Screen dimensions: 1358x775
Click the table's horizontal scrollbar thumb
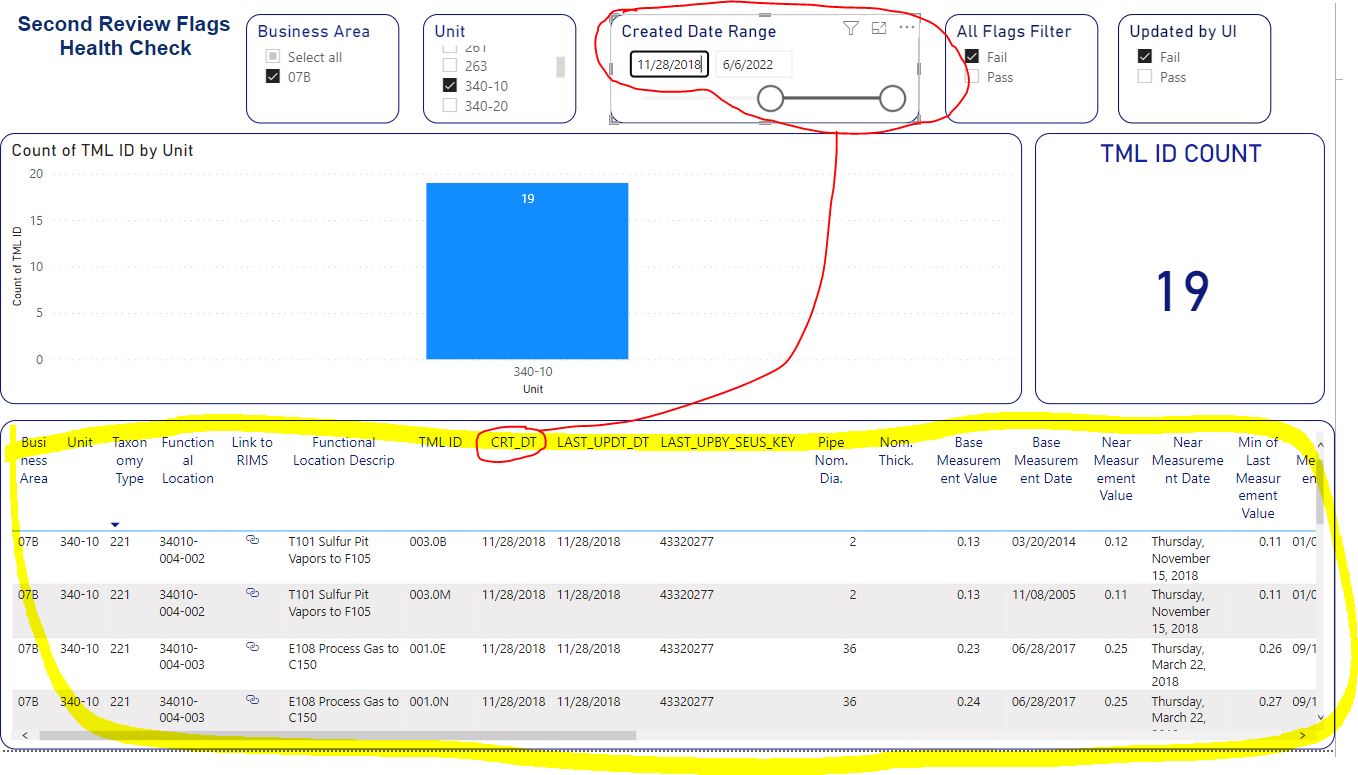pyautogui.click(x=337, y=736)
